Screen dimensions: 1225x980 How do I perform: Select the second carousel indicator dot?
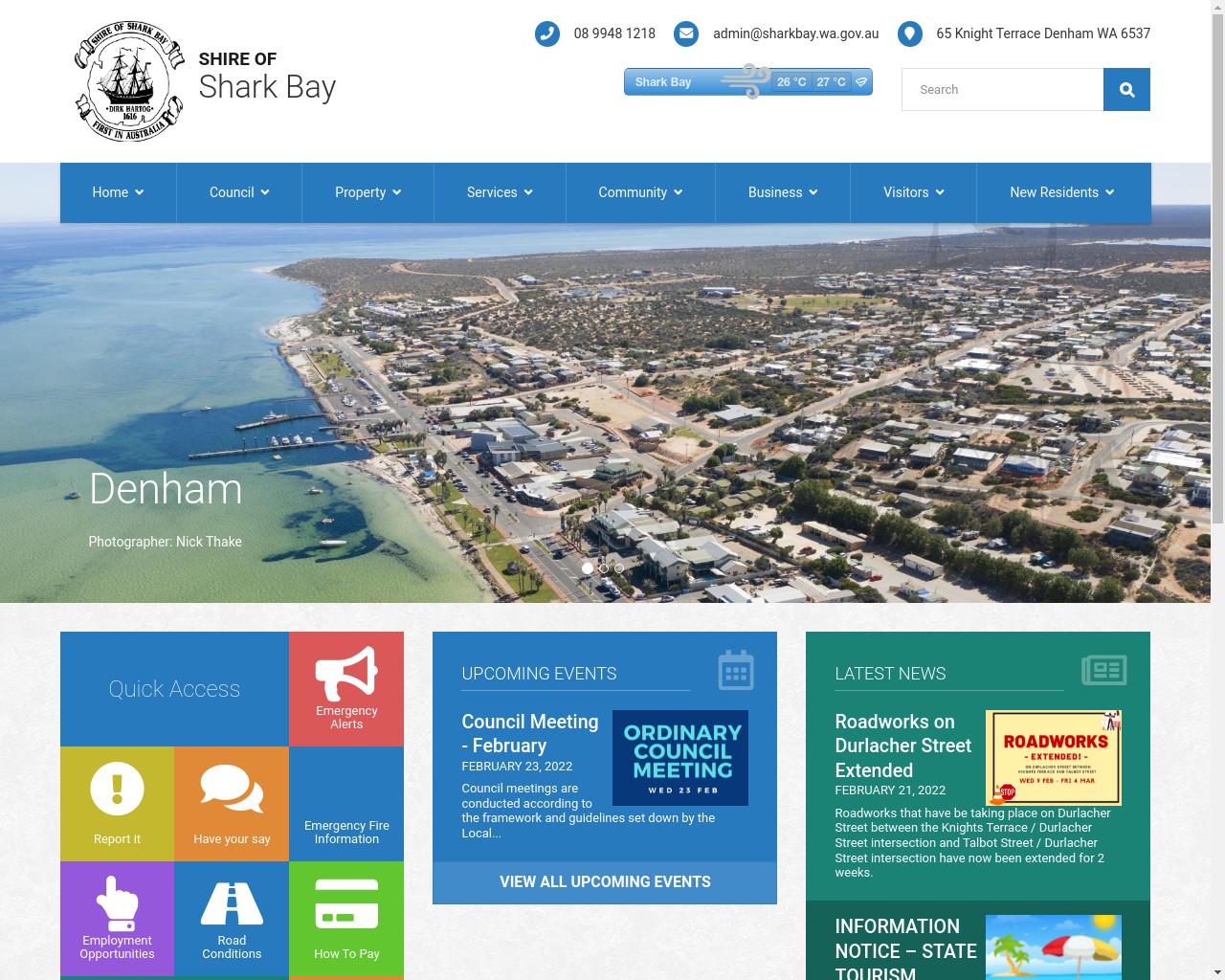(603, 568)
